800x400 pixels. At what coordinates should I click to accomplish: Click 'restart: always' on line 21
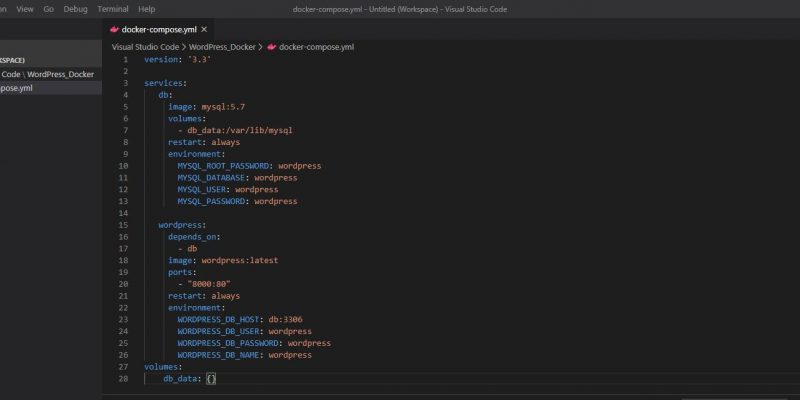(204, 296)
